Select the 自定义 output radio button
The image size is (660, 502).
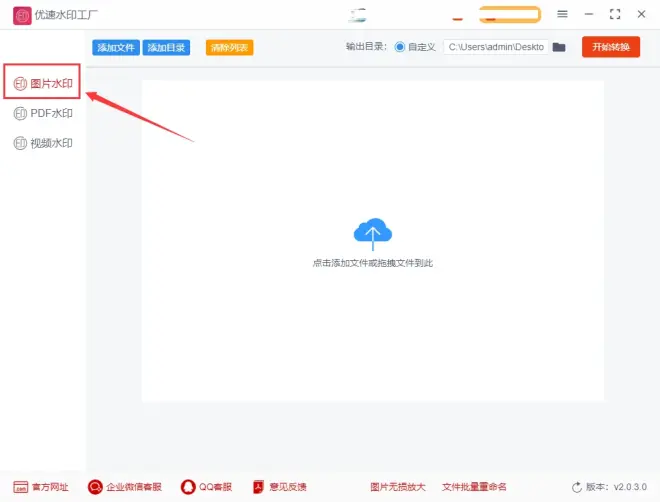point(400,47)
